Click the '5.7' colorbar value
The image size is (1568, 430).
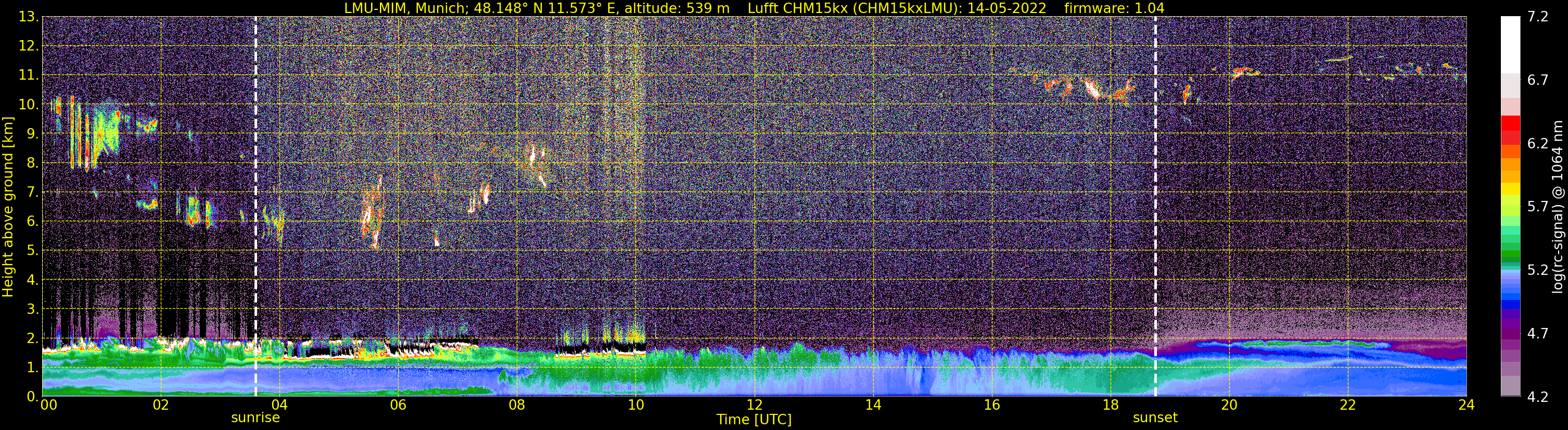coord(1538,207)
